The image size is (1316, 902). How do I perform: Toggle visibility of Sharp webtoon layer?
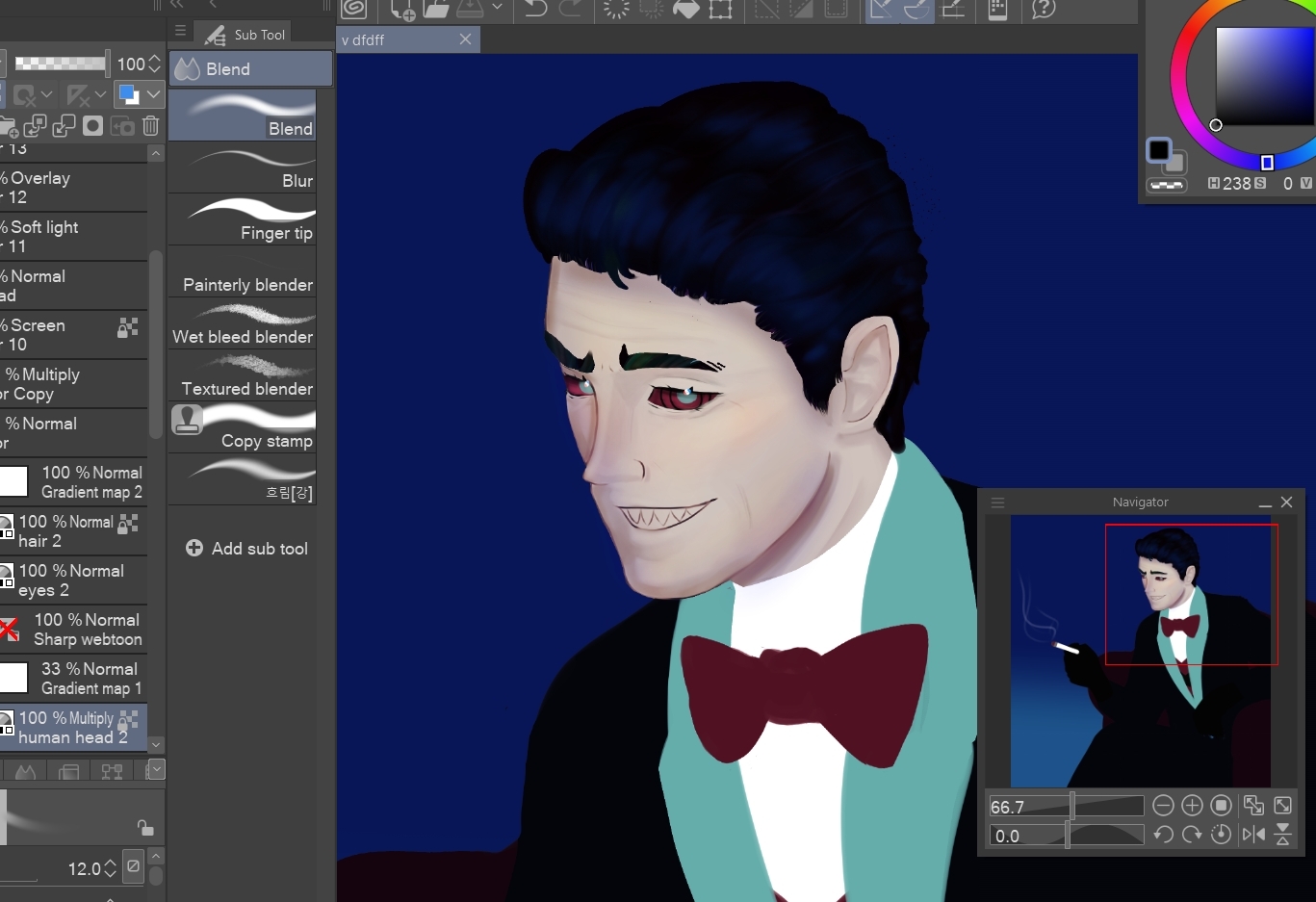(9, 630)
